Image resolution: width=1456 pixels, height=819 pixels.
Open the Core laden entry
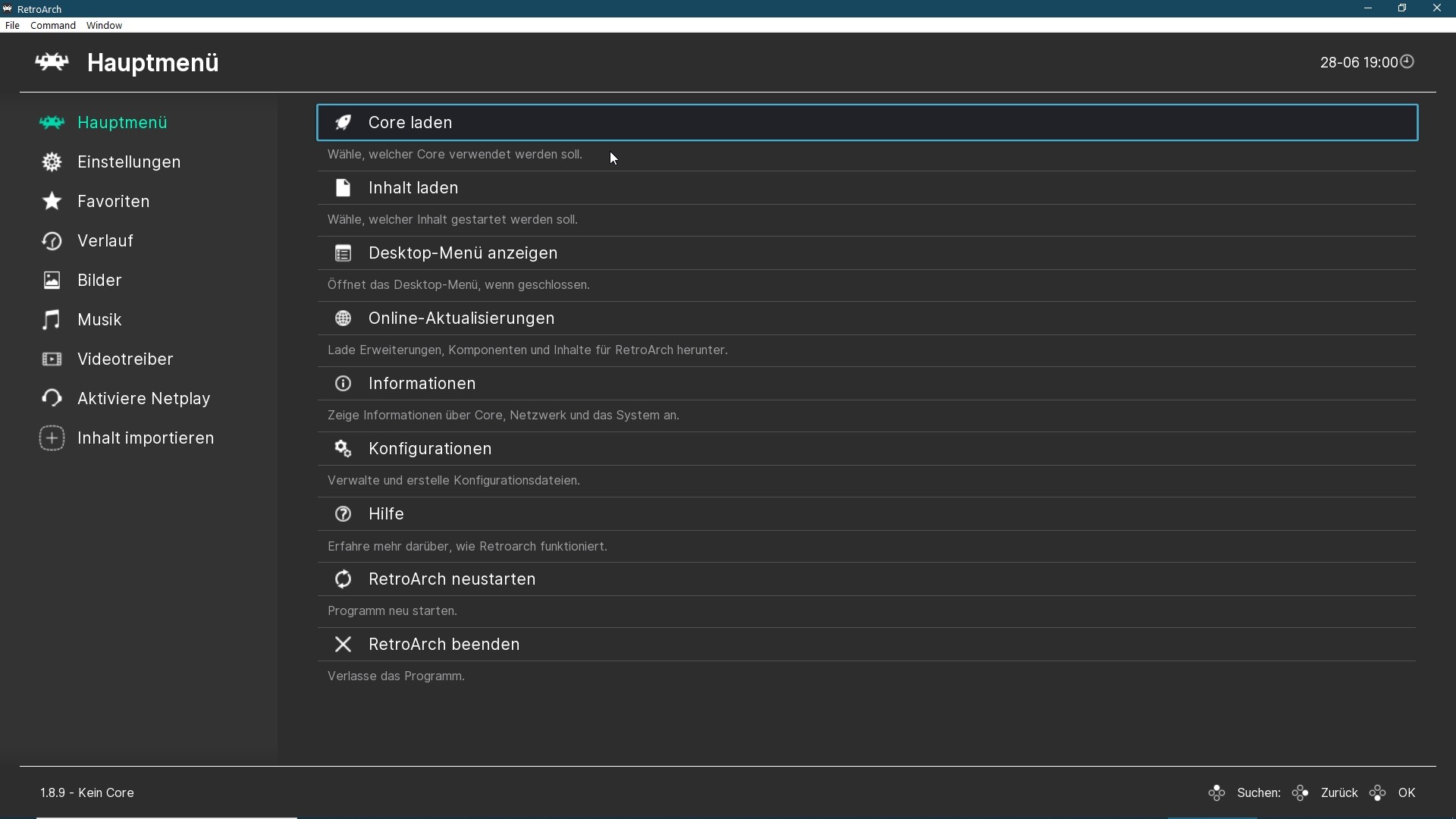pos(868,123)
